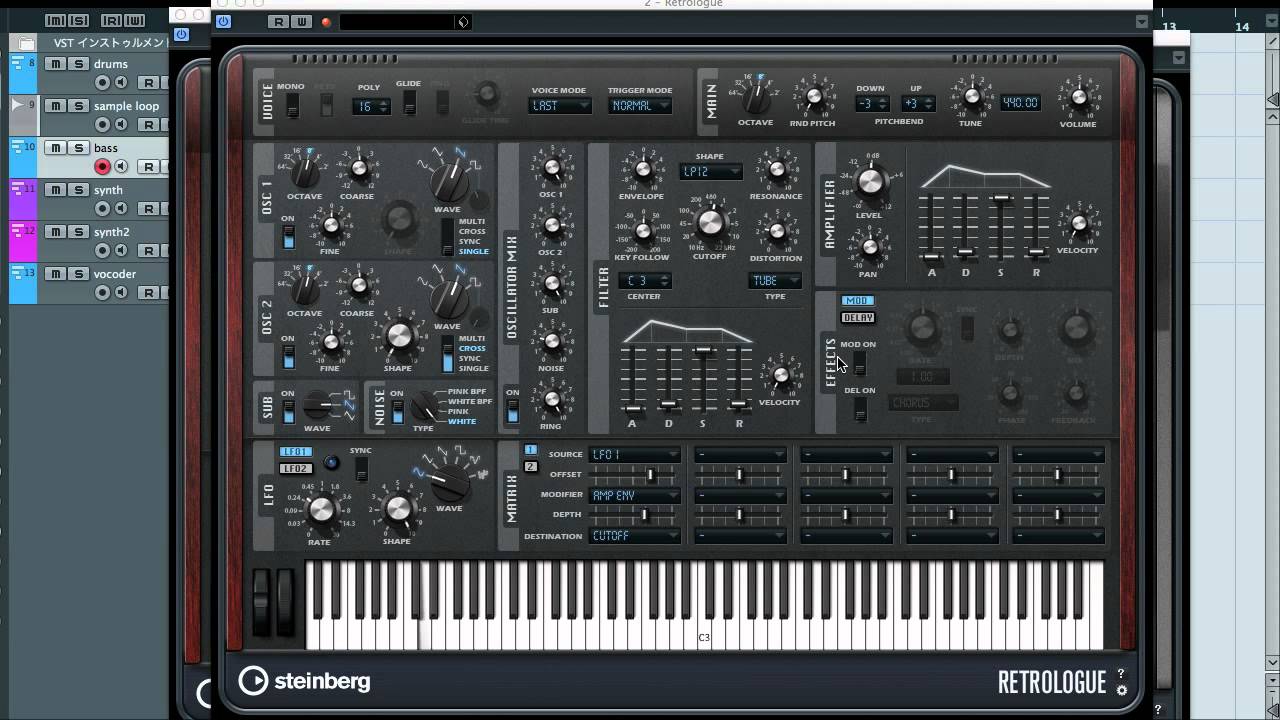
Task: Click the Noise Type knob
Action: point(424,406)
